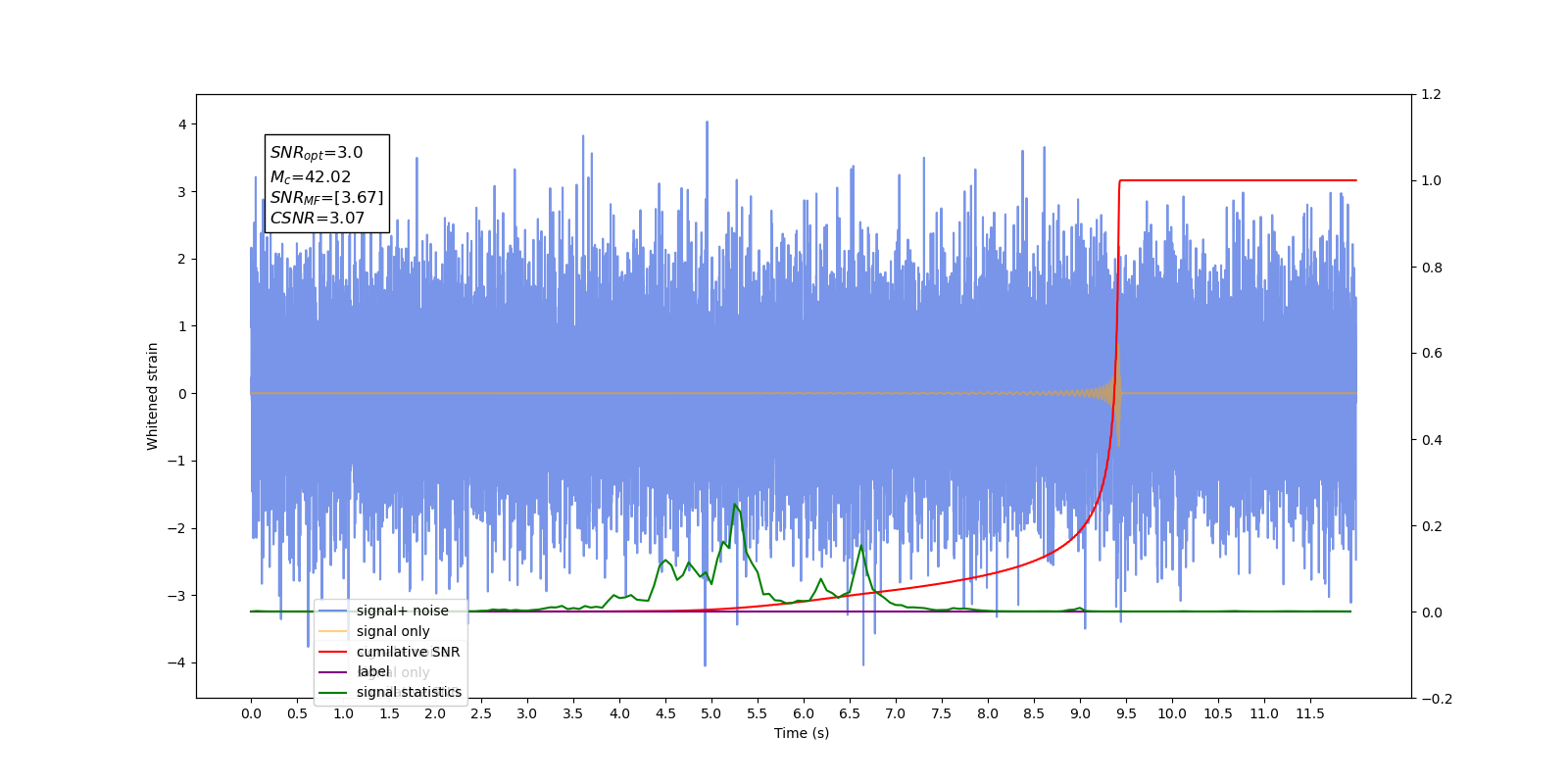Viewport: 1568px width, 784px height.
Task: Click the −4 tick on the left strain axis
Action: tap(176, 662)
